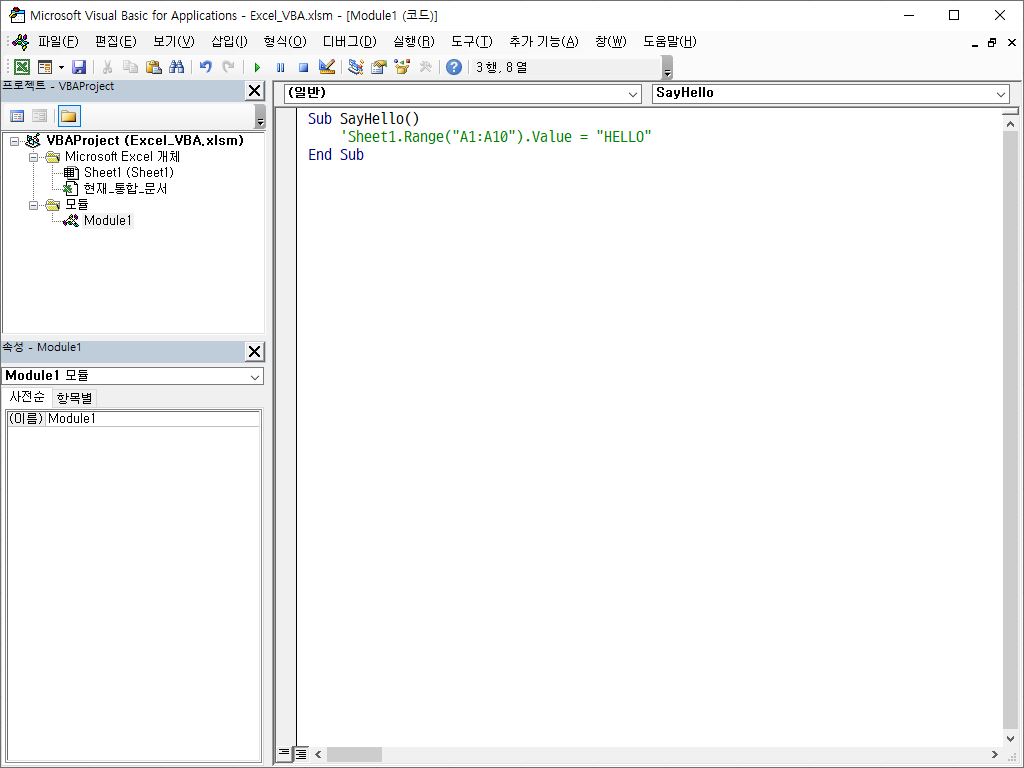
Task: Collapse the Microsoft Excel 개체 folder
Action: (x=33, y=157)
